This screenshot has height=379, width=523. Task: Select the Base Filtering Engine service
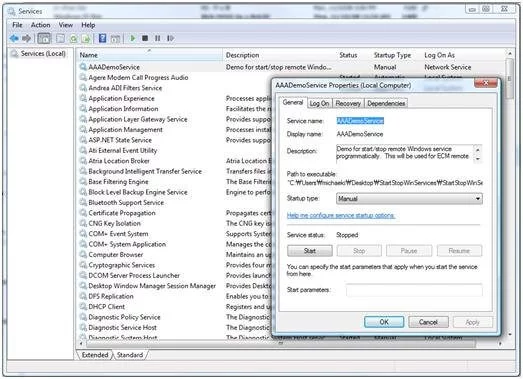(118, 182)
